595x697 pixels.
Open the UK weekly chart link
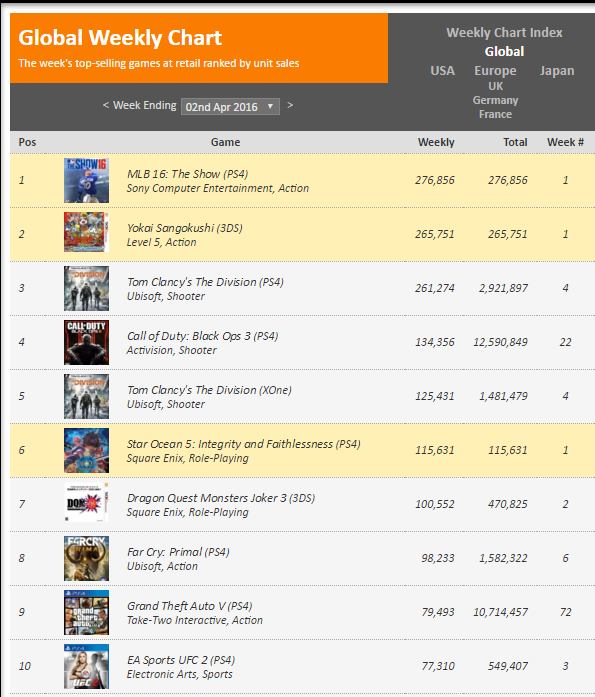pyautogui.click(x=495, y=86)
